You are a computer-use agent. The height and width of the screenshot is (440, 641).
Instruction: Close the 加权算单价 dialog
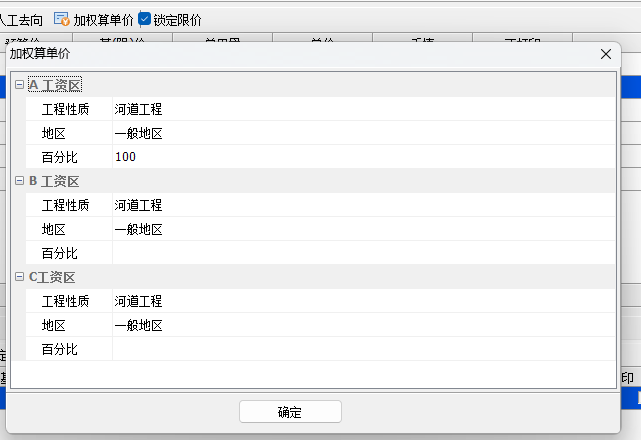tap(605, 54)
